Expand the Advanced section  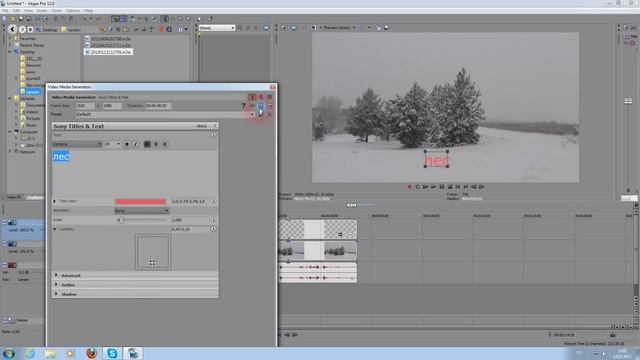pos(56,276)
